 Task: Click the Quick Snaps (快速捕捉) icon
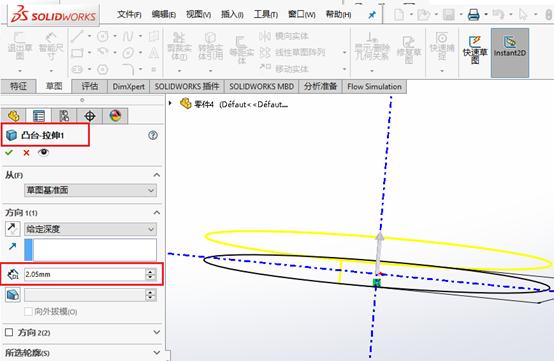(442, 46)
